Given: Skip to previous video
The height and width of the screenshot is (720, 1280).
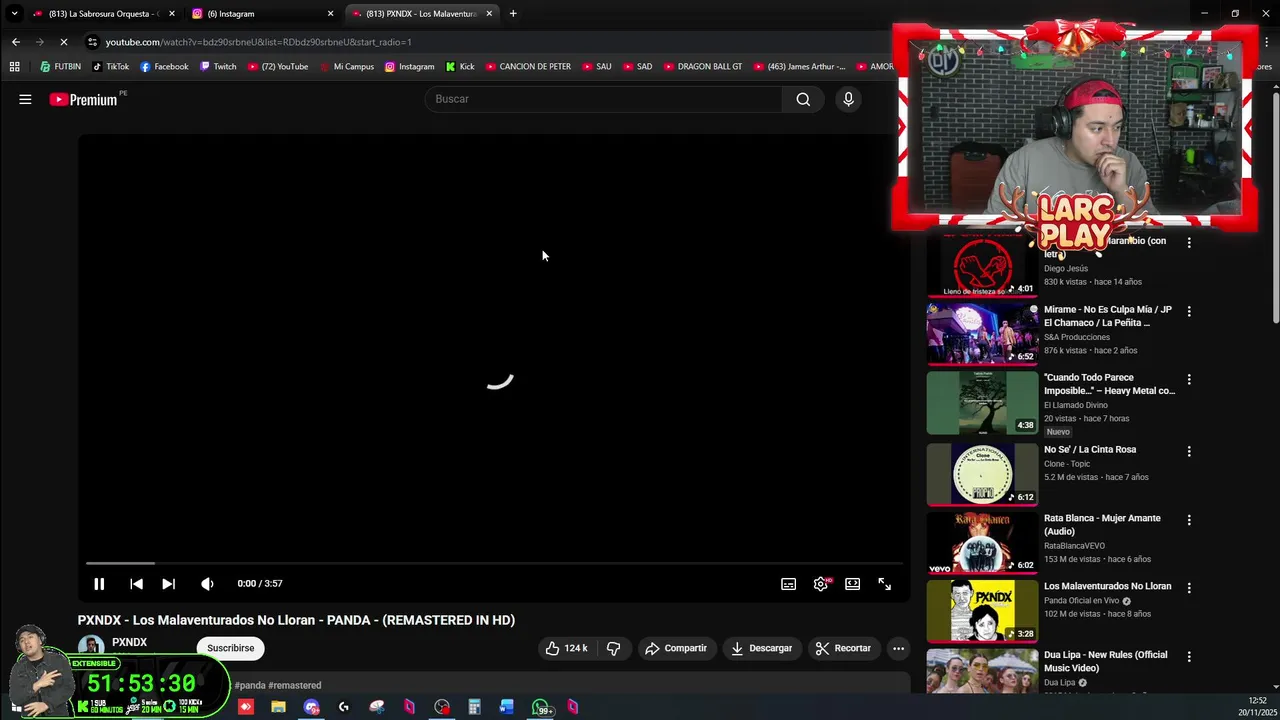Looking at the screenshot, I should [136, 584].
